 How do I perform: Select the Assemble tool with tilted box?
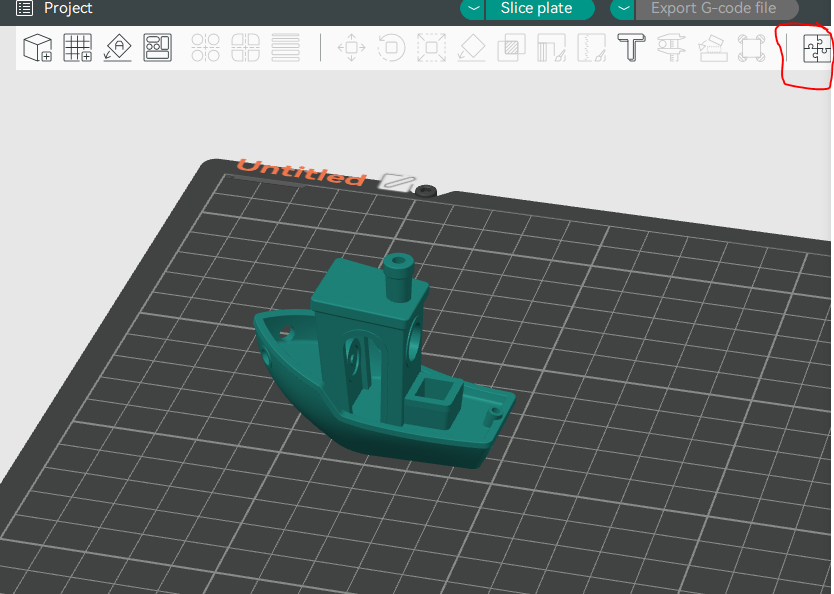click(712, 47)
